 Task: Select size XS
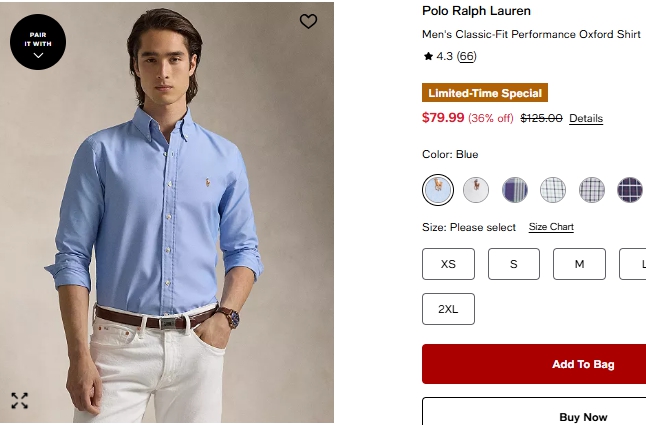click(448, 264)
